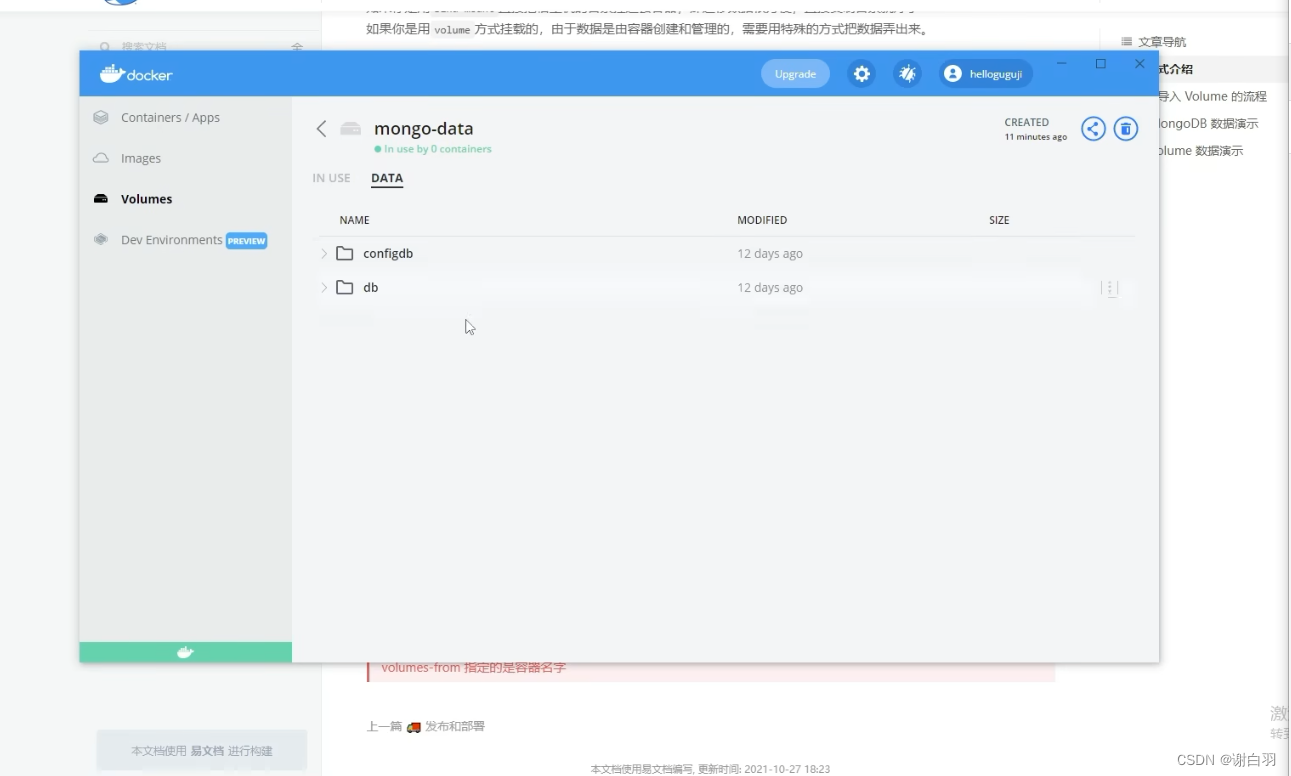Viewport: 1291px width, 776px height.
Task: Sort by the SIZE column header
Action: [999, 220]
